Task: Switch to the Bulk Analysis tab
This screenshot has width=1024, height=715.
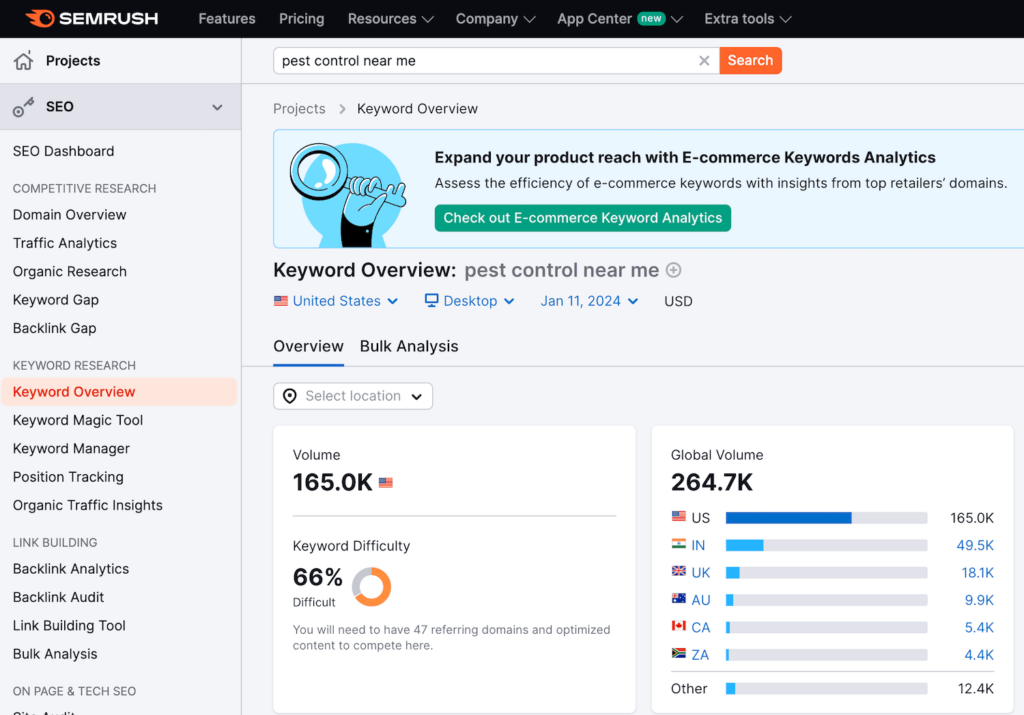Action: point(409,347)
